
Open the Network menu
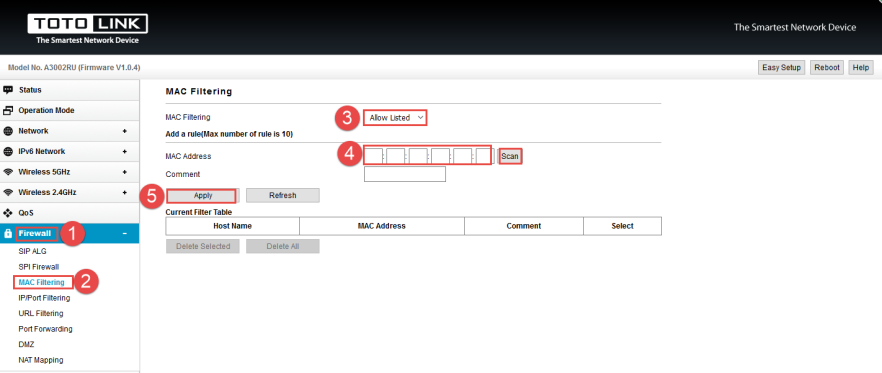coord(70,131)
